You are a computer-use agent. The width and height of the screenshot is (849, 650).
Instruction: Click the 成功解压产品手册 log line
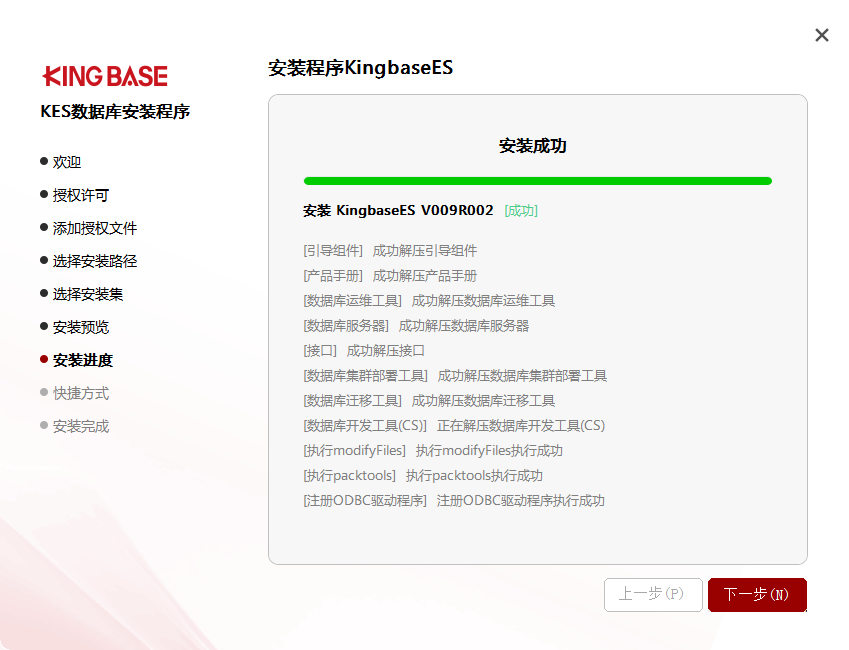click(424, 276)
